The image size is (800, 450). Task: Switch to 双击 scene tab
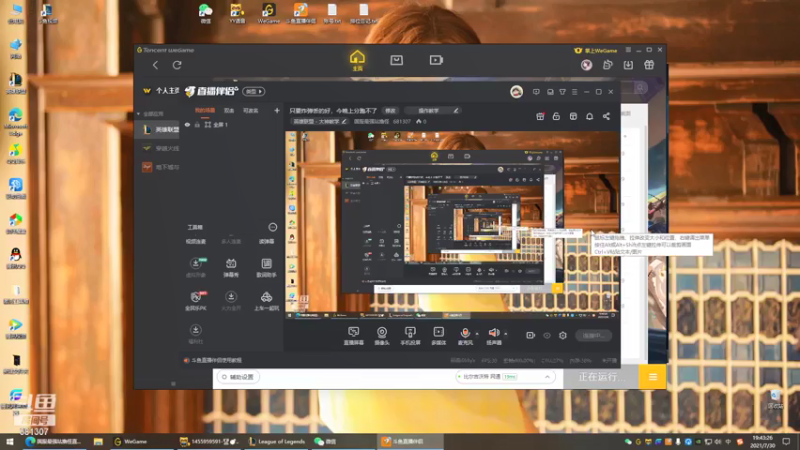229,110
